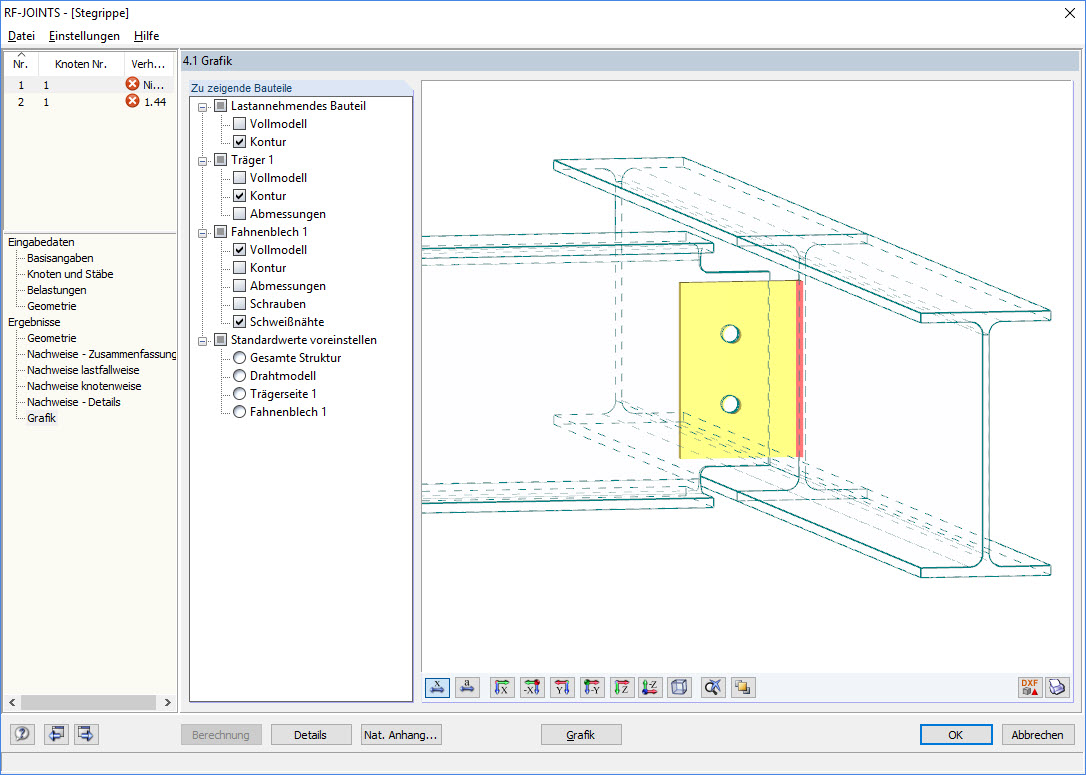Screen dimensions: 1086x775
Task: Go to next table with right arrow
Action: click(86, 733)
